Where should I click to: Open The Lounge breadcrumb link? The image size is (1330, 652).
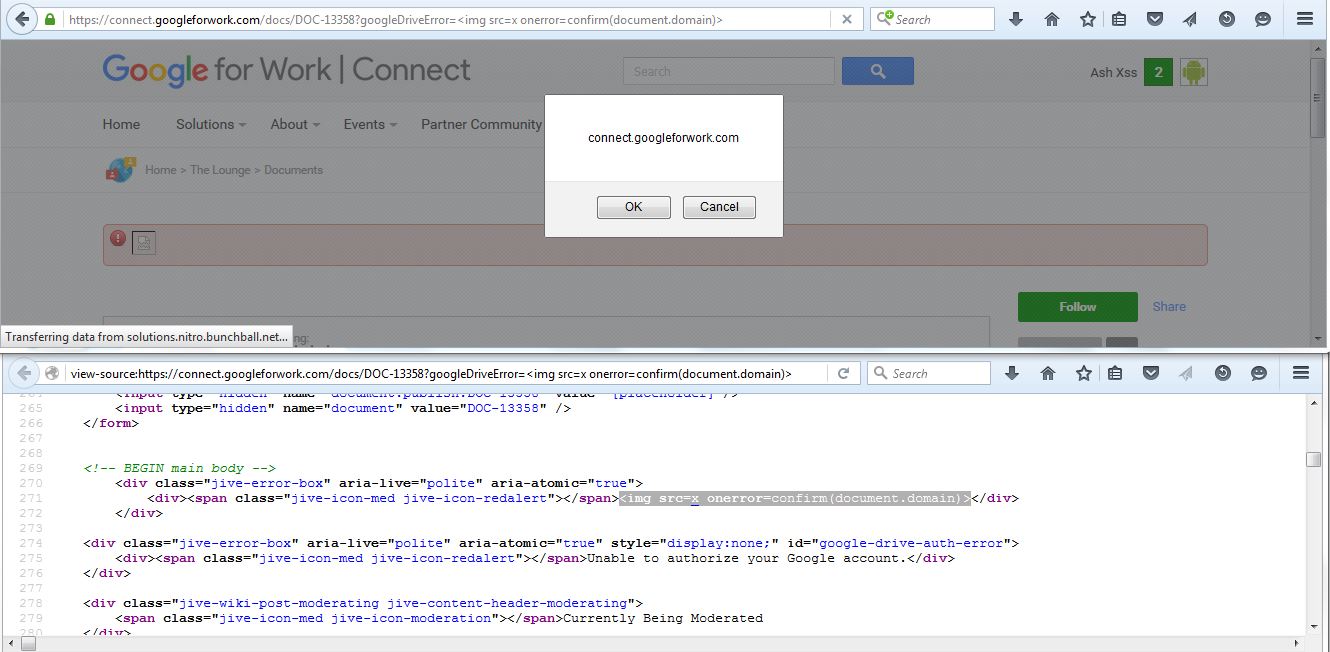point(220,170)
